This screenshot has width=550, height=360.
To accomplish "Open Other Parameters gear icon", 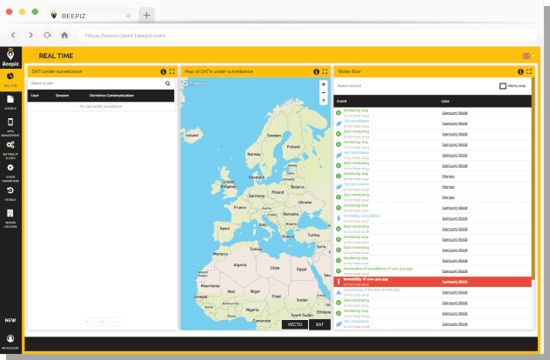I will coord(11,168).
